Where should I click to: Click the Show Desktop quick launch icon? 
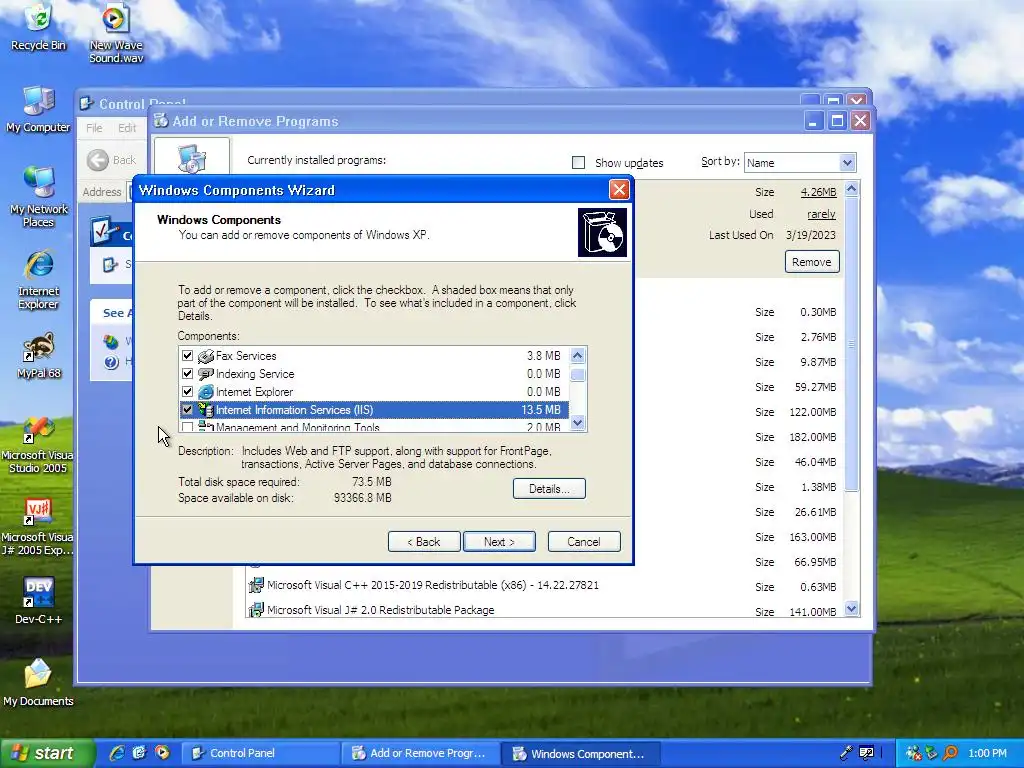[139, 753]
